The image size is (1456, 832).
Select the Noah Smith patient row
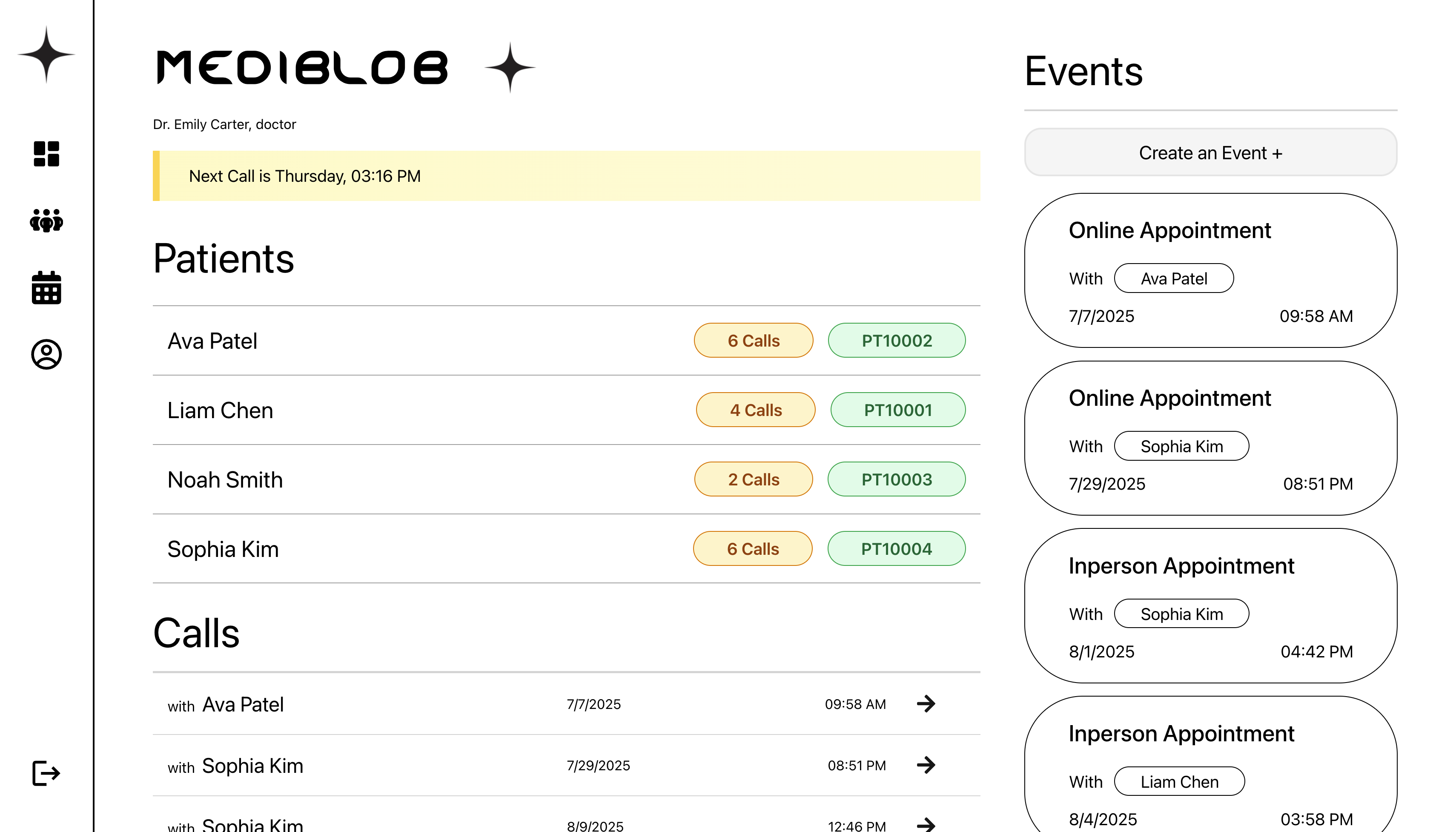tap(400, 479)
